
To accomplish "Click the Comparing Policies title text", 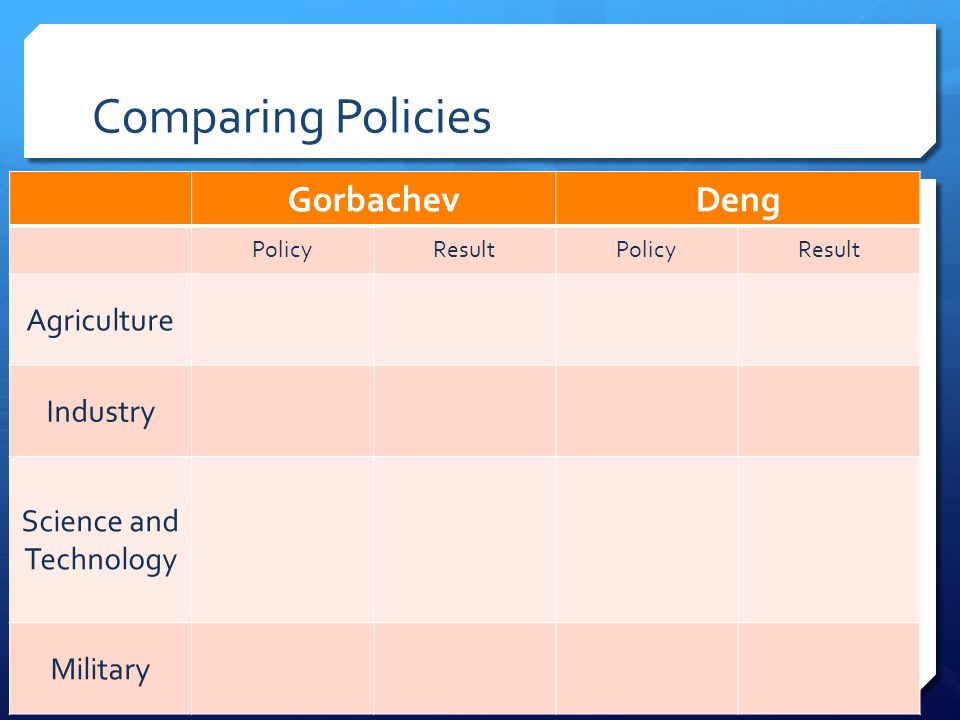I will click(291, 118).
